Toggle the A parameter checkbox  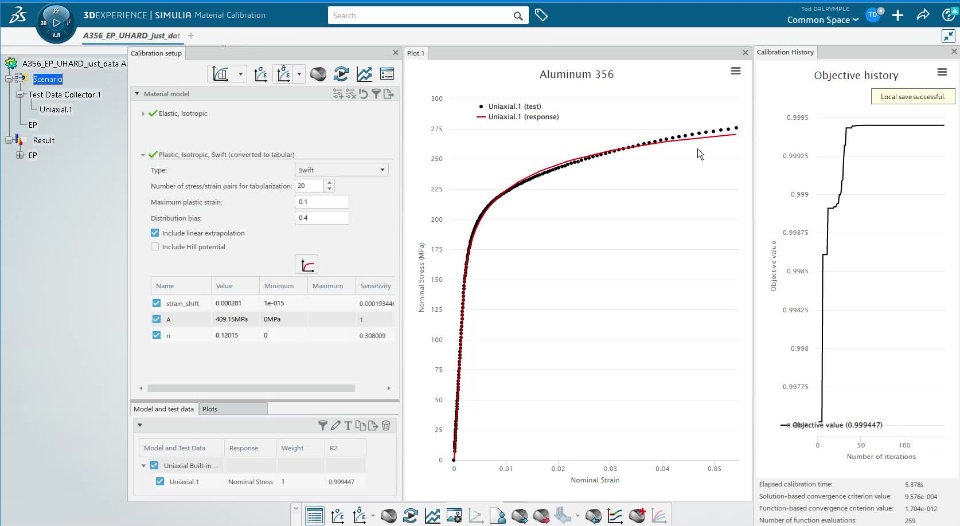point(156,319)
